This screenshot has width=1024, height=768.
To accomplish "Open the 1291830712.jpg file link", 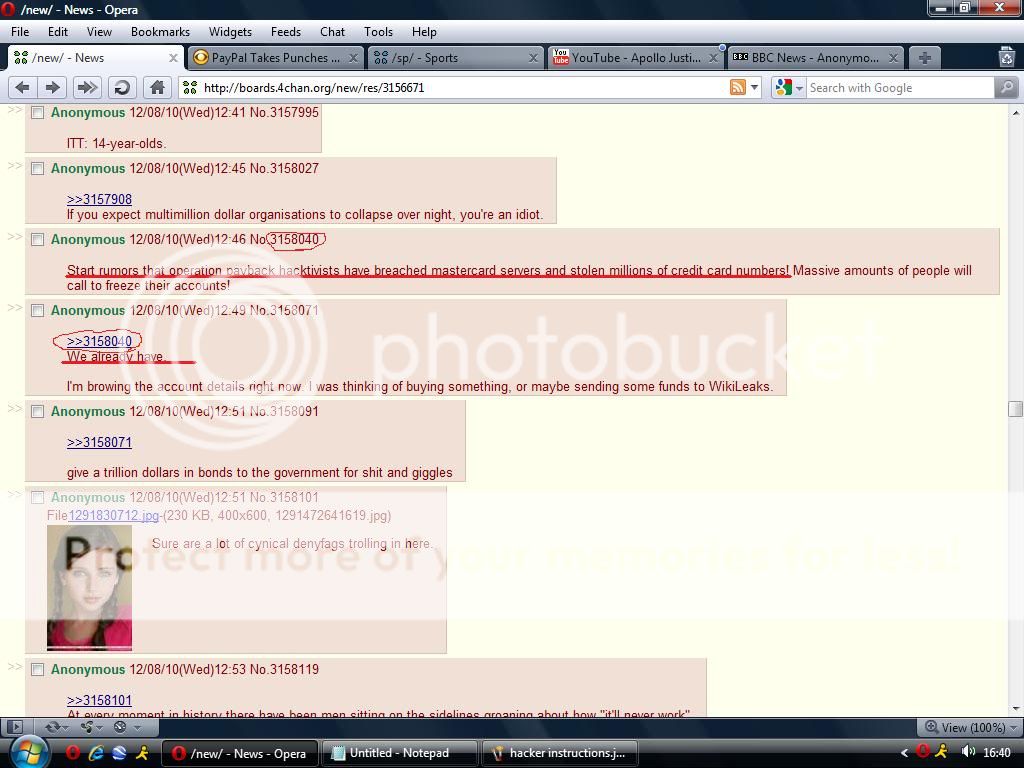I will [113, 516].
